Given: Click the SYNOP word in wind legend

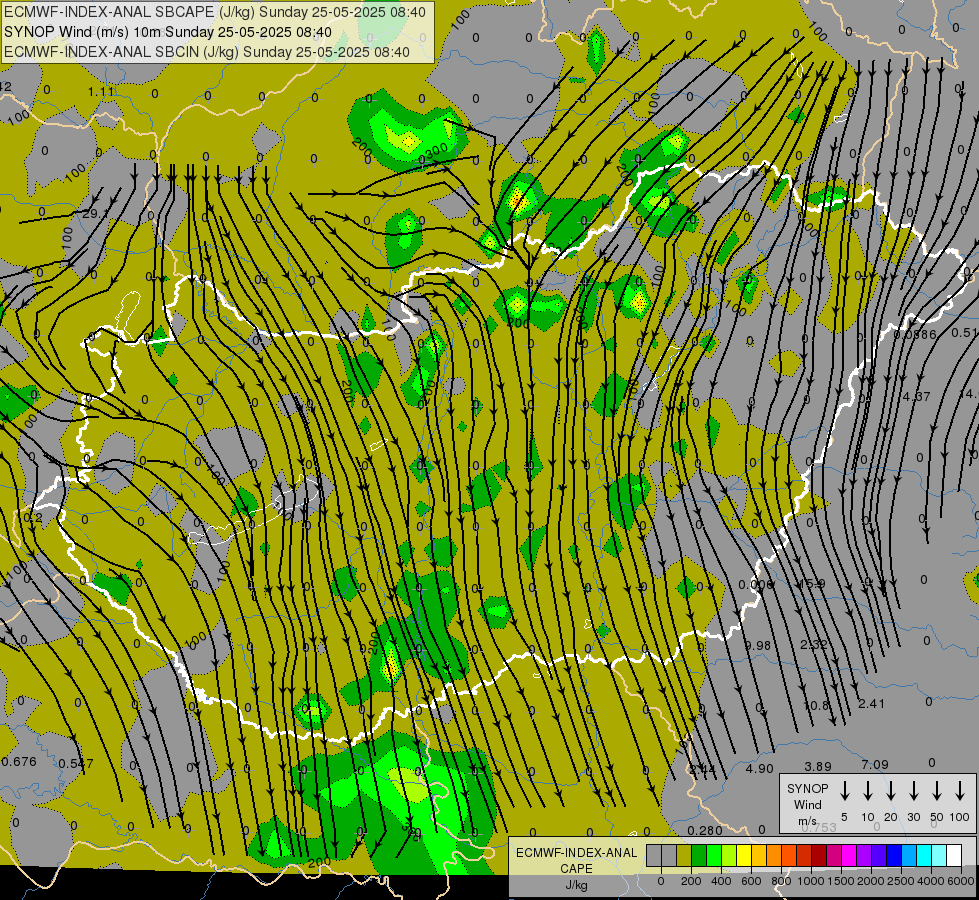Looking at the screenshot, I should [807, 788].
